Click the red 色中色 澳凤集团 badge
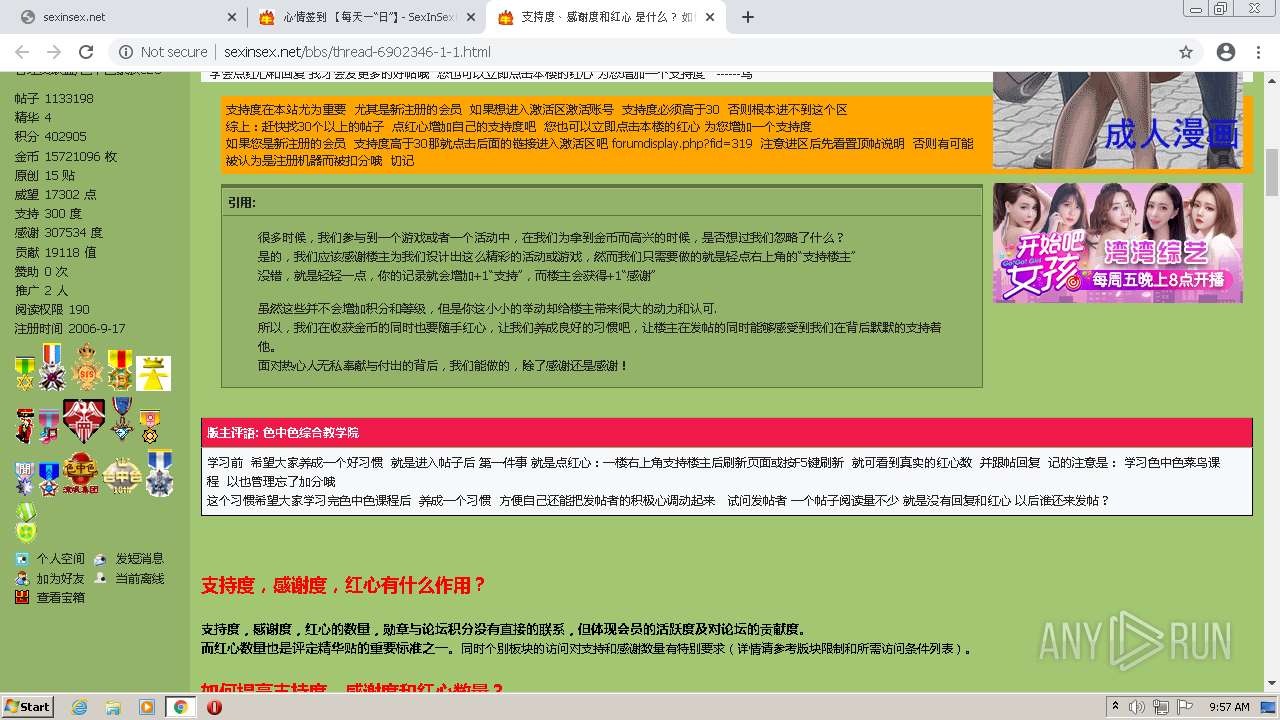Screen dimensions: 1280x720 click(80, 474)
